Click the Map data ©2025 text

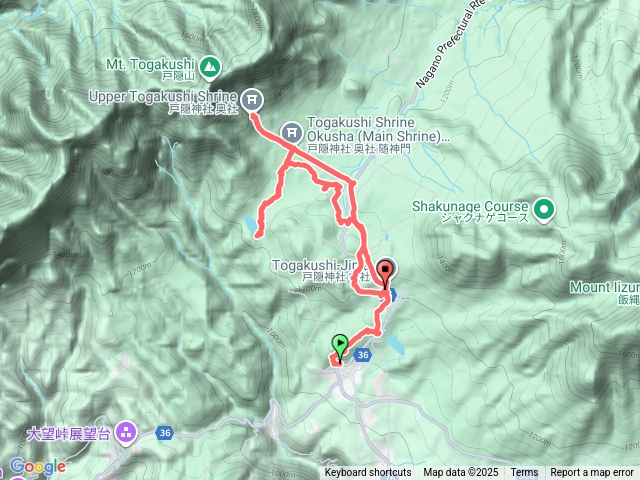click(461, 473)
